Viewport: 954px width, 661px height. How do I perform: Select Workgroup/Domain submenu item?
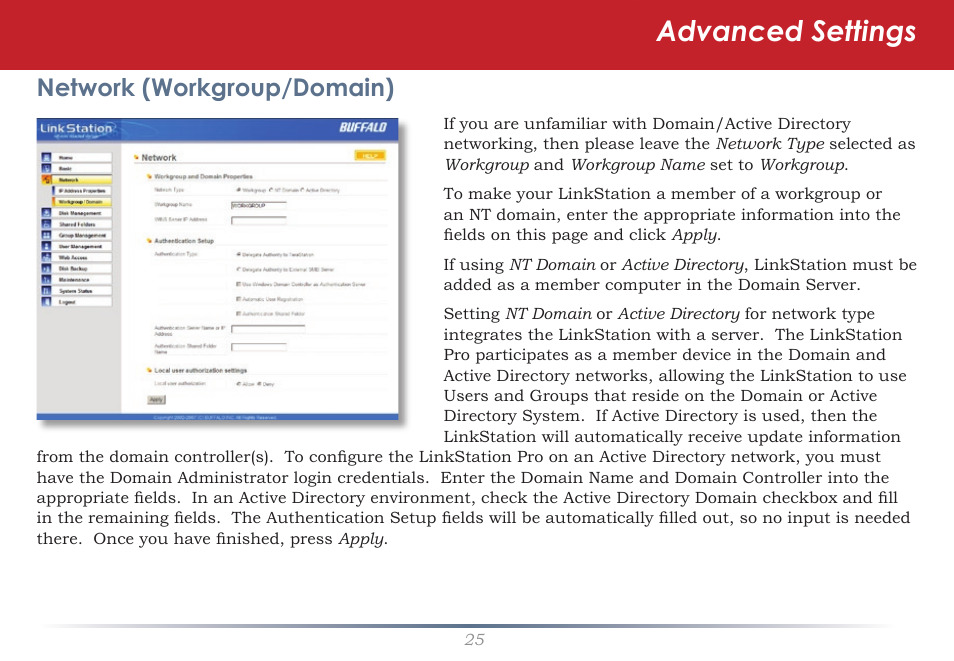[83, 201]
